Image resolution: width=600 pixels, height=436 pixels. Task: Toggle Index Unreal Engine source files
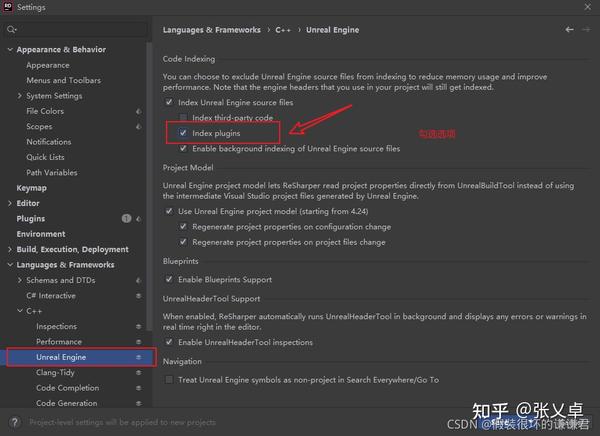point(169,102)
